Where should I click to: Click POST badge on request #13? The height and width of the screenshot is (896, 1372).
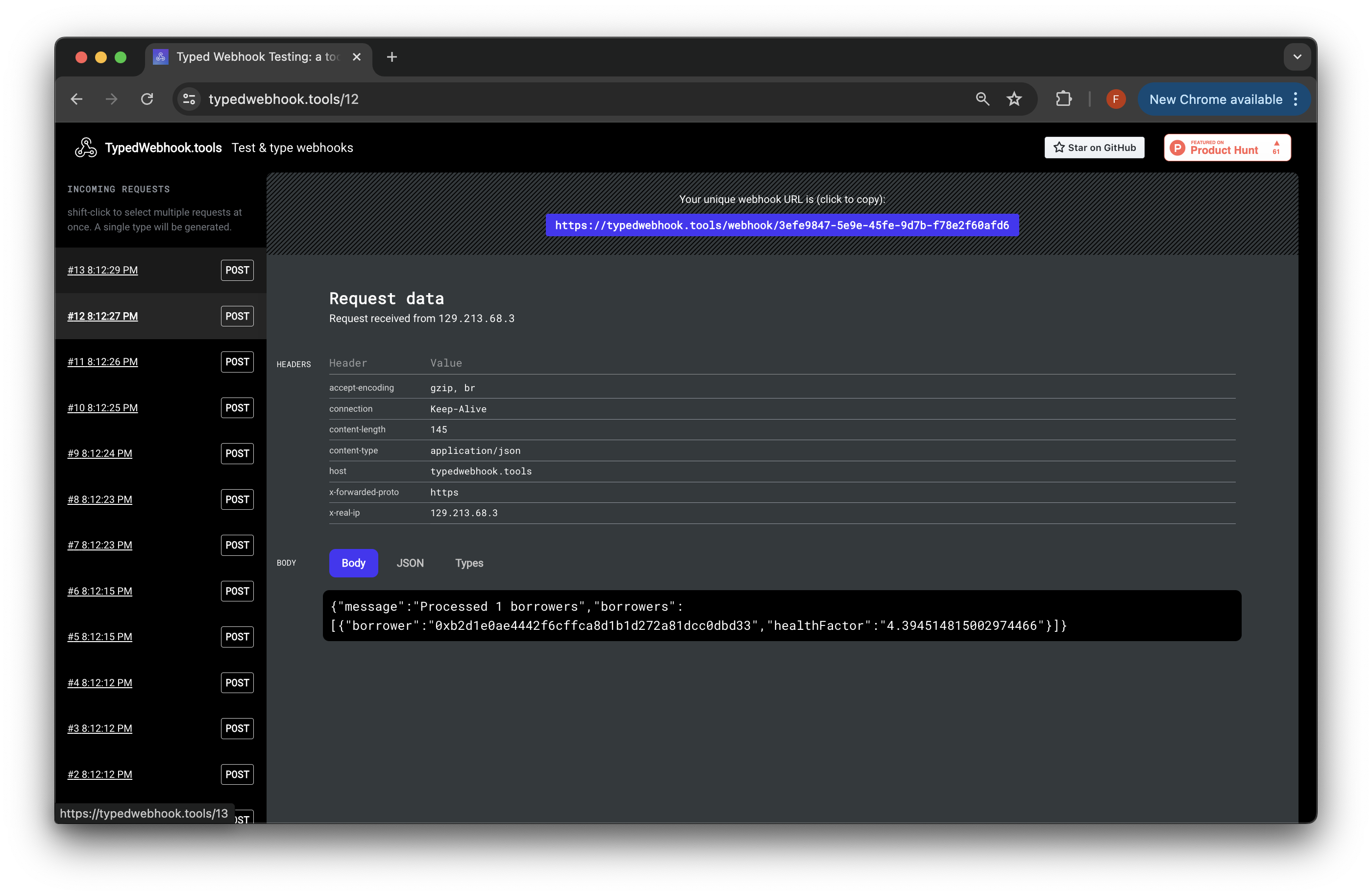(237, 270)
